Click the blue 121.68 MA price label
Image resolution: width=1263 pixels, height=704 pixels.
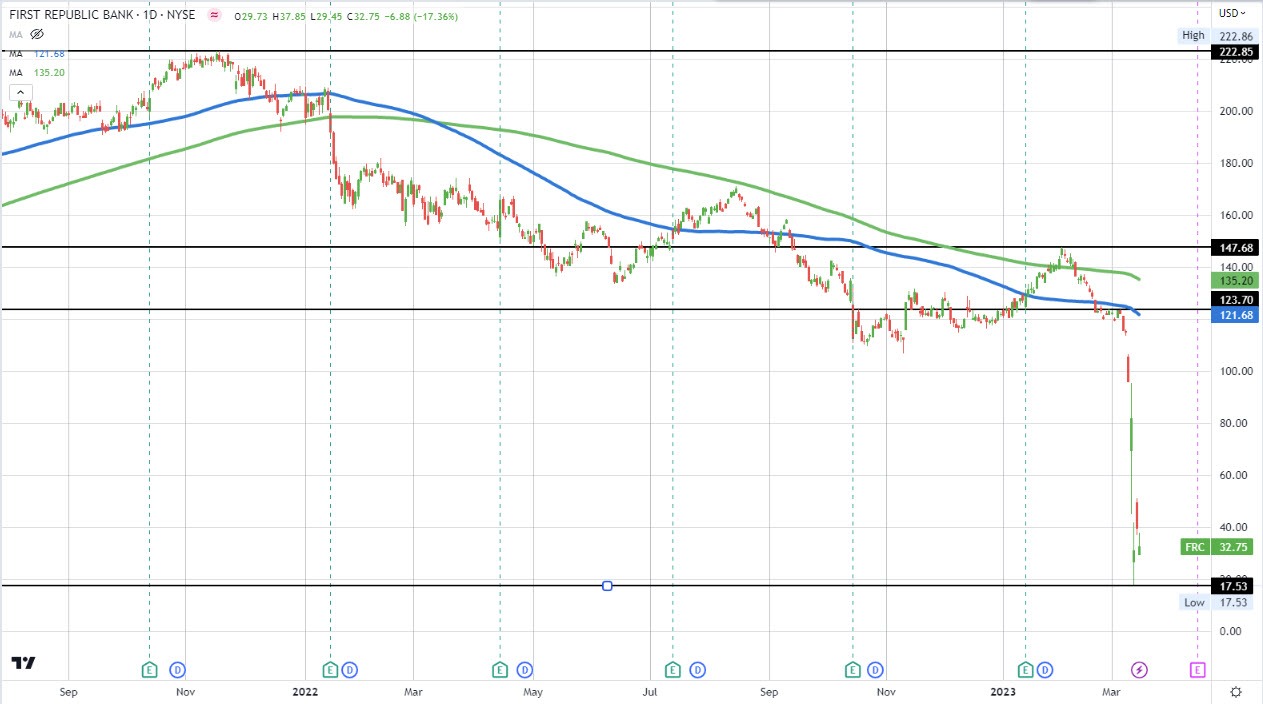(x=1236, y=315)
